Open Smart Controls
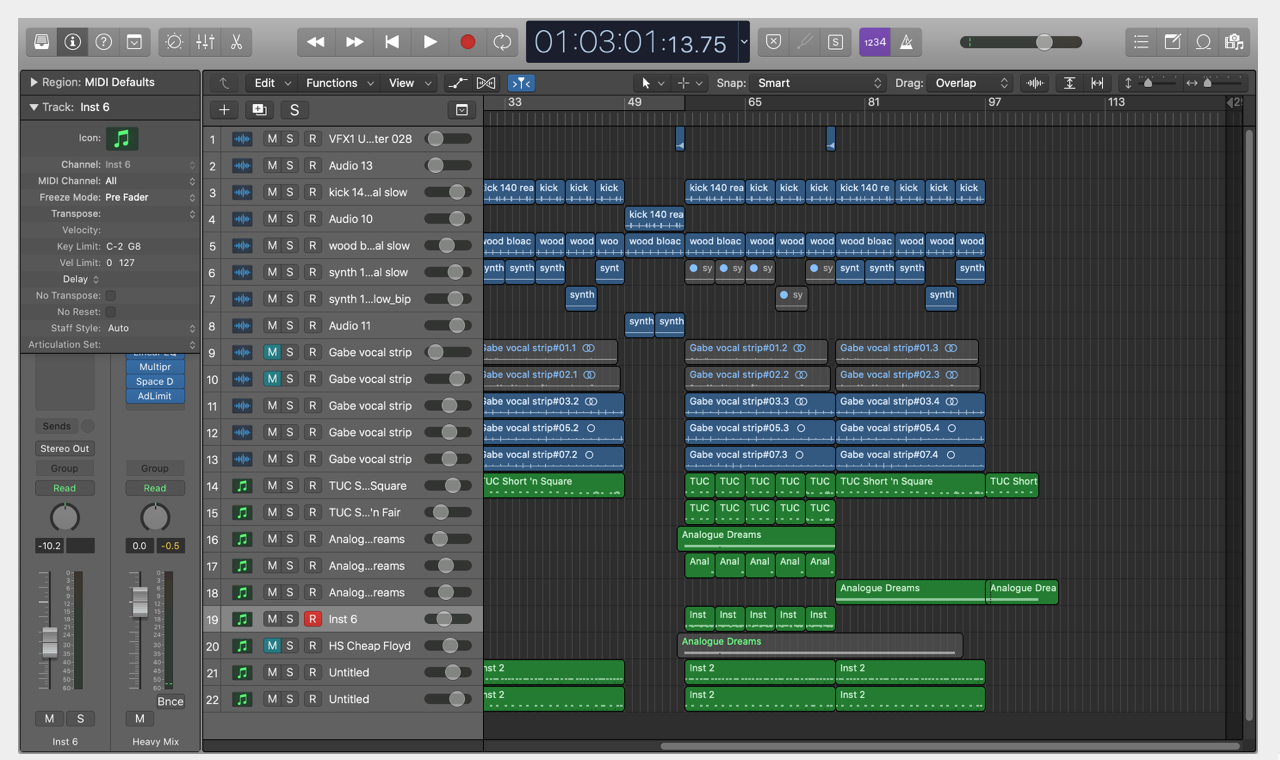This screenshot has height=760, width=1280. [173, 42]
